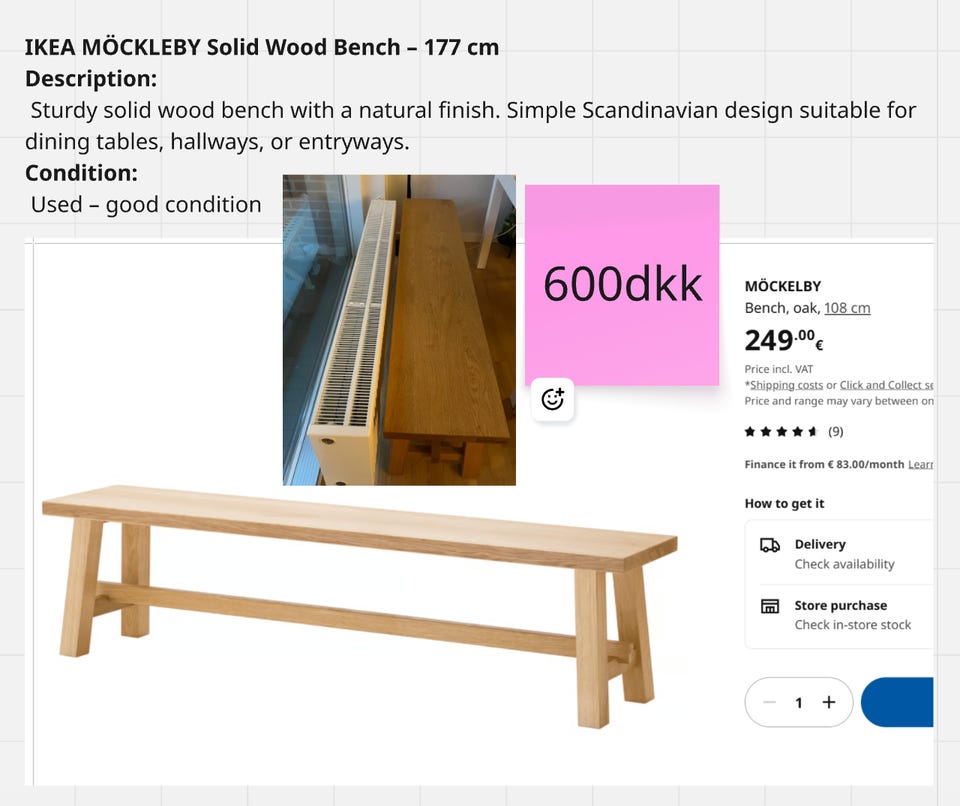Click the Learn link beside Finance
Viewport: 960px width, 806px height.
[x=920, y=464]
